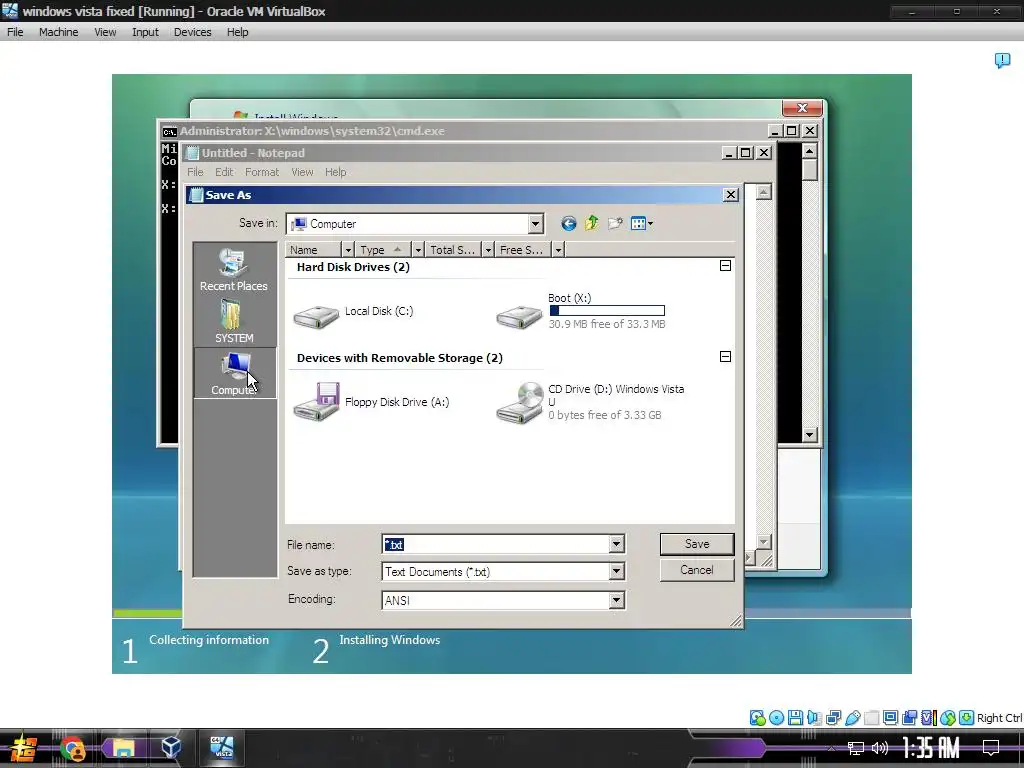Viewport: 1024px width, 768px height.
Task: Click the network icon in the system tray
Action: click(856, 748)
